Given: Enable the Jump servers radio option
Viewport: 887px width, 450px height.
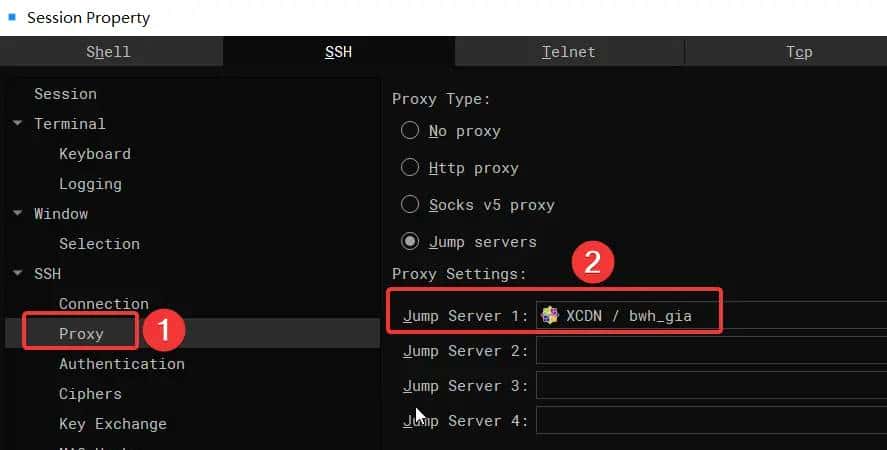Looking at the screenshot, I should click(x=410, y=242).
